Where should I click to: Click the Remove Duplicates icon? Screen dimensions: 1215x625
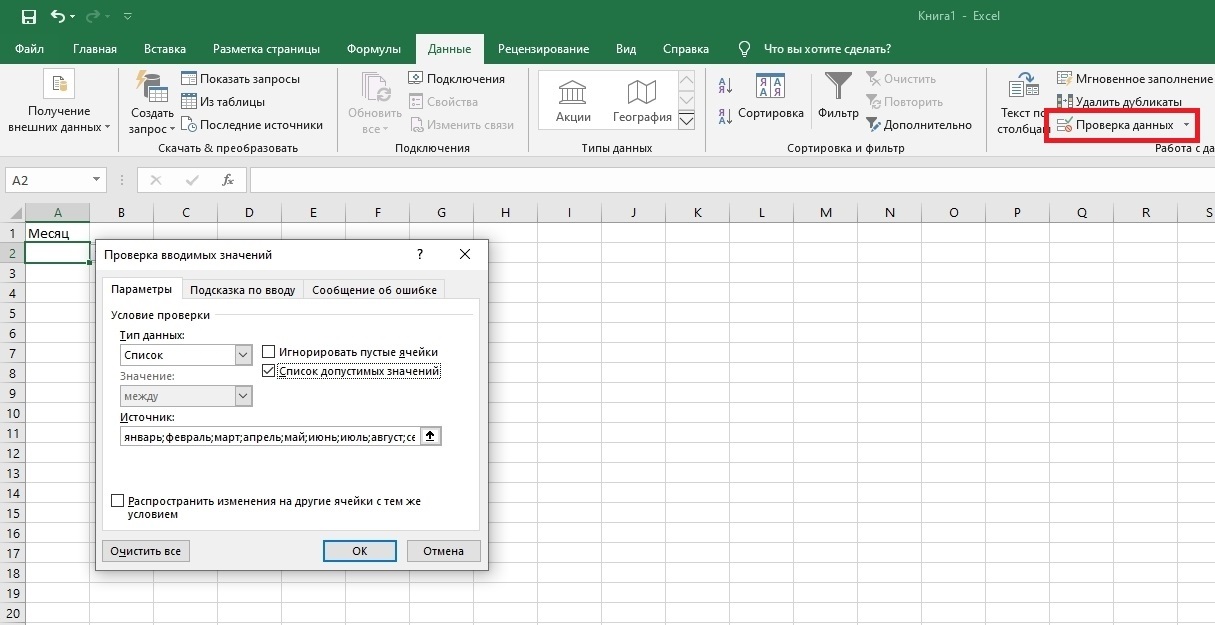click(x=1064, y=102)
